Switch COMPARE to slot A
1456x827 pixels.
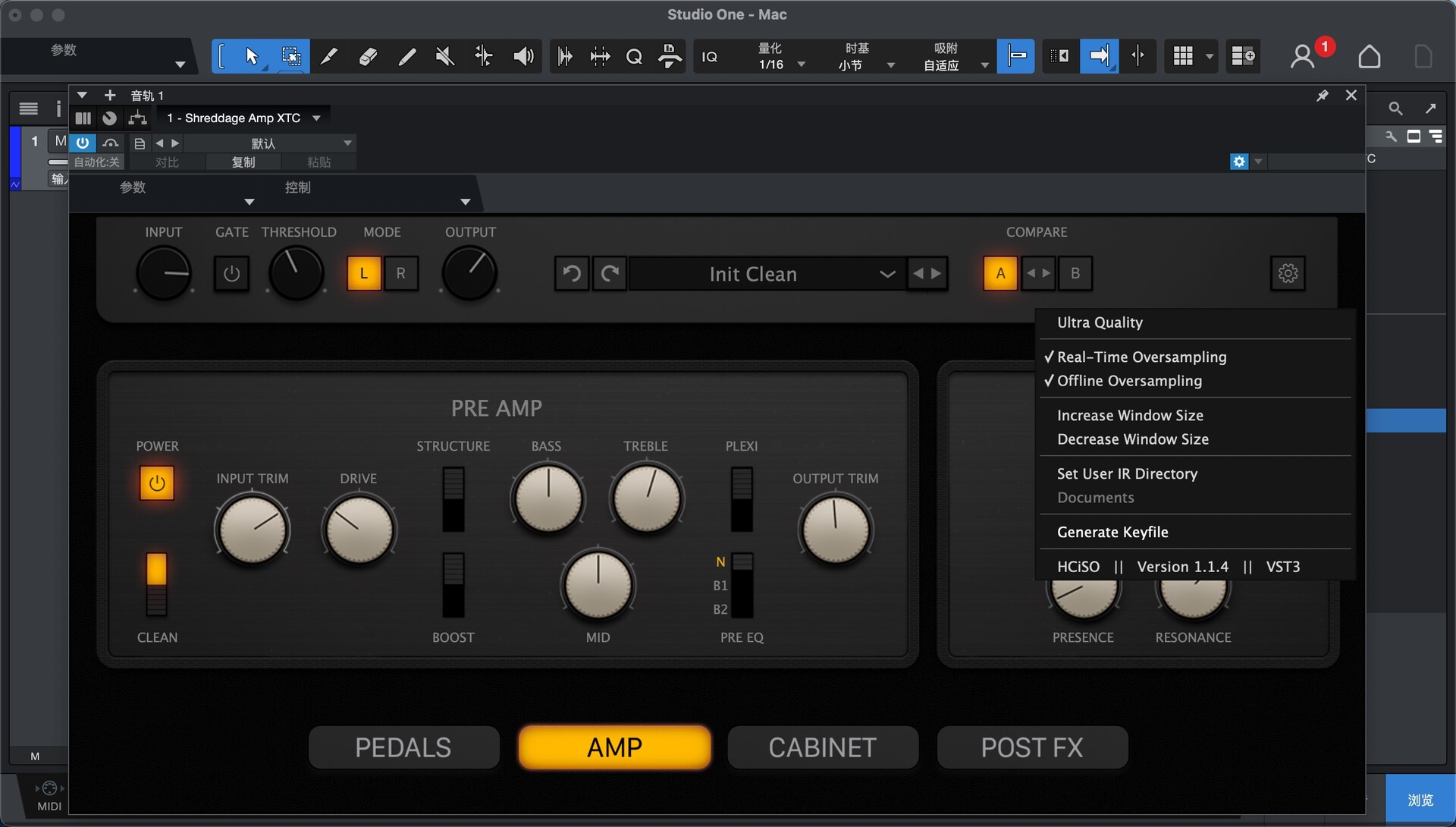[1000, 273]
